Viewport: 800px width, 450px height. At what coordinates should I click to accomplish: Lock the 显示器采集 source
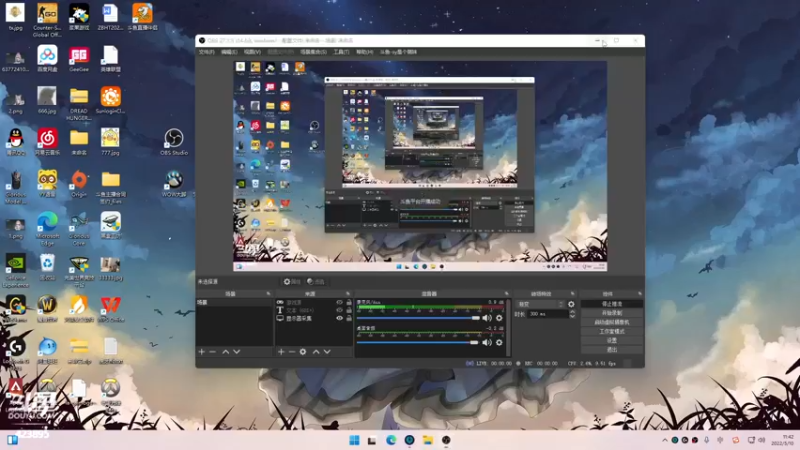click(349, 318)
